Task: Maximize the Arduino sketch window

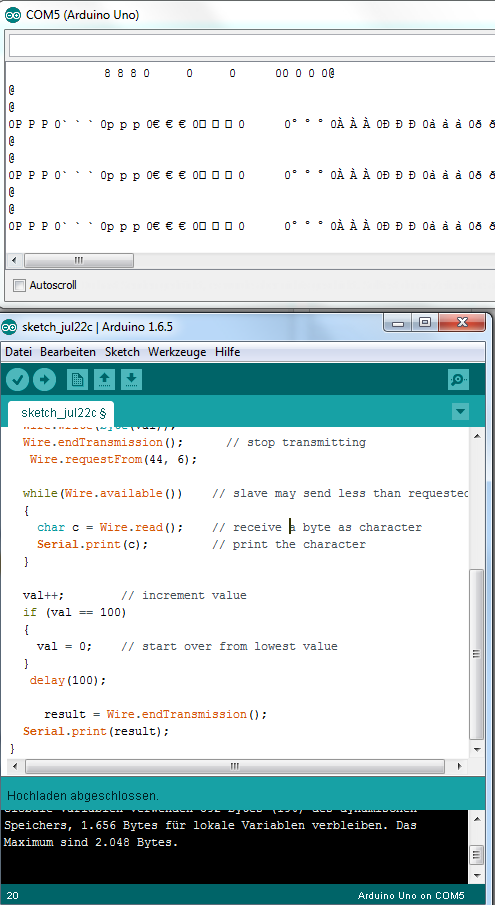Action: [x=425, y=323]
